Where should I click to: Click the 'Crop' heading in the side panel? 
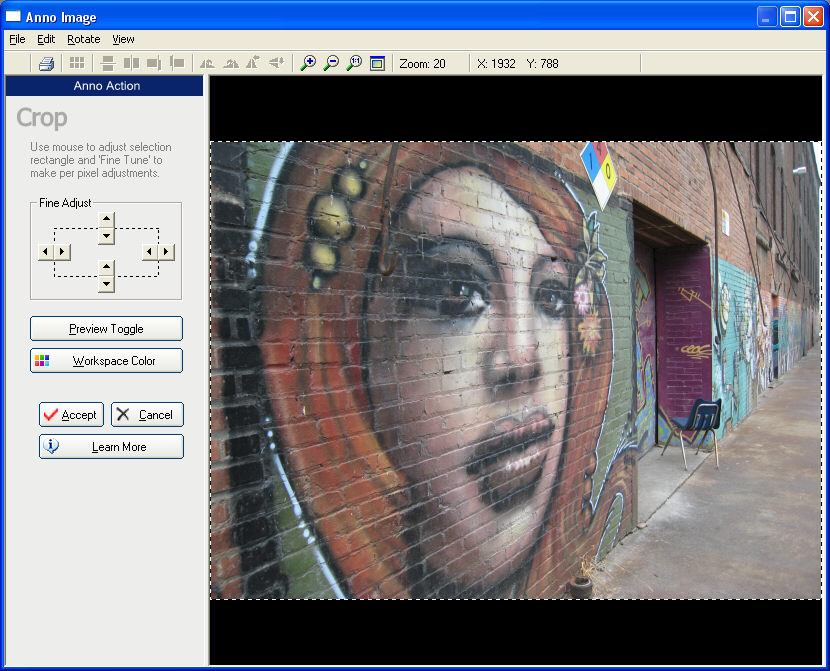pos(42,117)
